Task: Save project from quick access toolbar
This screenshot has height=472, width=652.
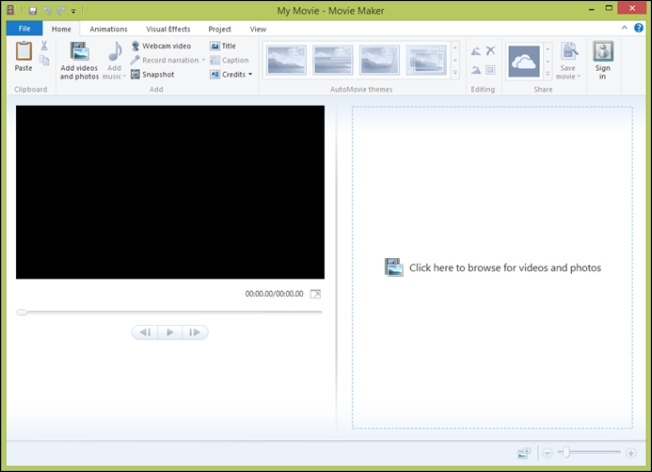Action: coord(33,11)
